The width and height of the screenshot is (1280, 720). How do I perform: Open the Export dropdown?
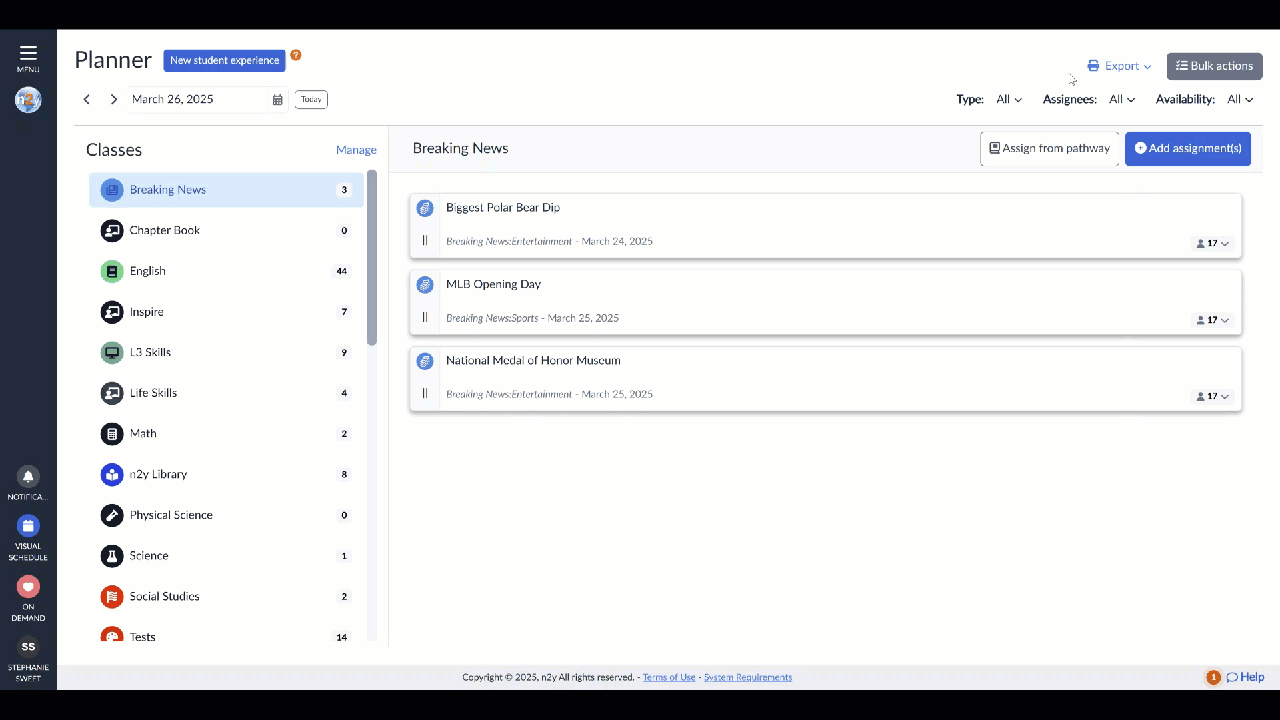click(x=1120, y=66)
